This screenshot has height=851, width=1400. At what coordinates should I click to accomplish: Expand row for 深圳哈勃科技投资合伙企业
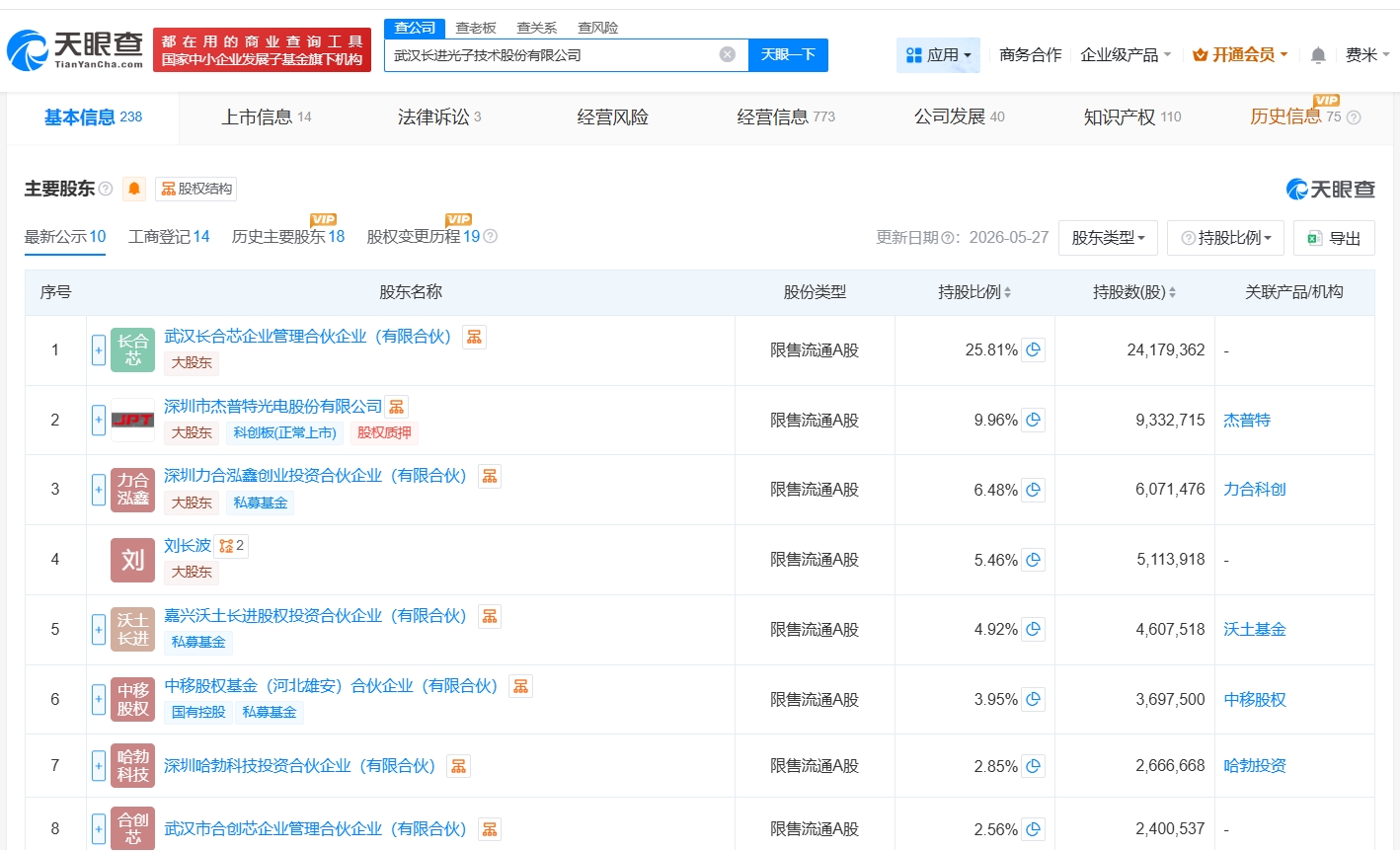pyautogui.click(x=99, y=766)
